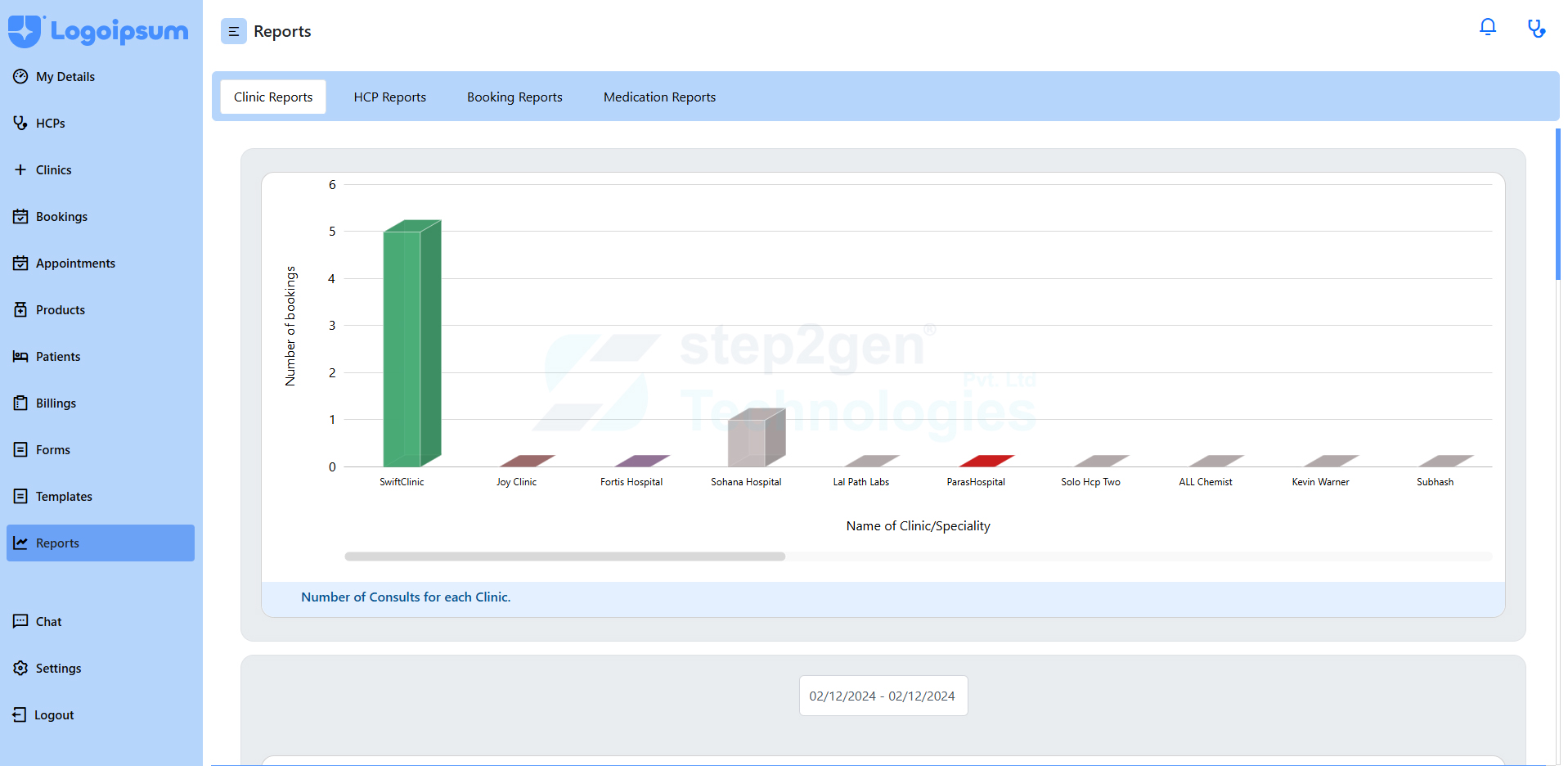1568x766 pixels.
Task: Open Patients list
Action: coord(101,356)
